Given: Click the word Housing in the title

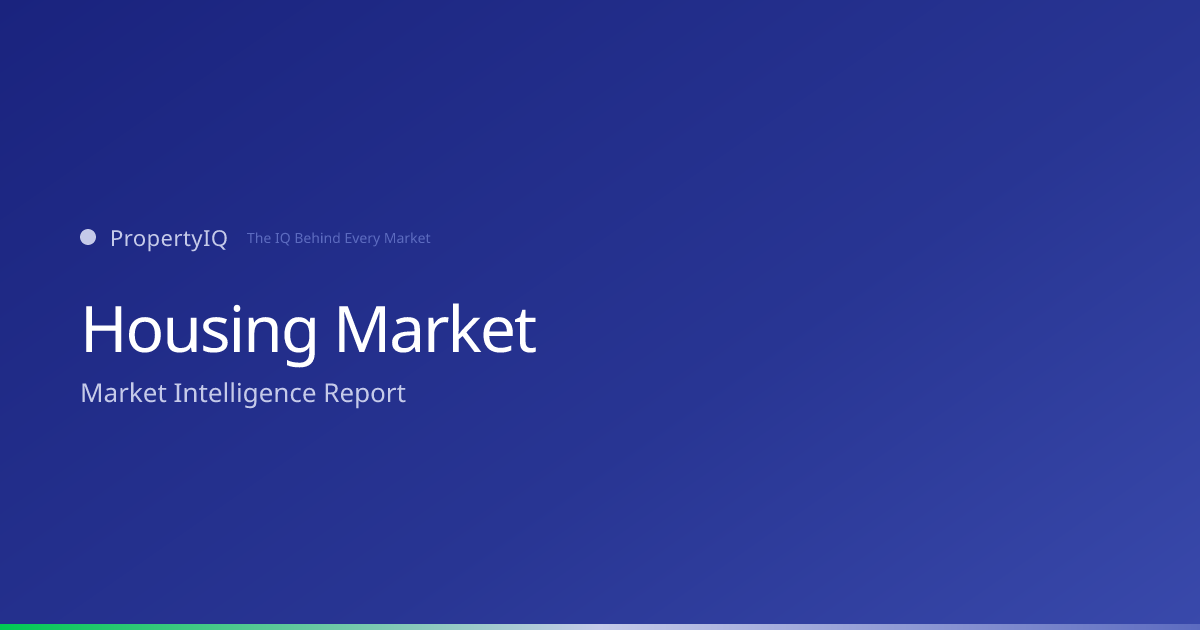Looking at the screenshot, I should click(200, 331).
